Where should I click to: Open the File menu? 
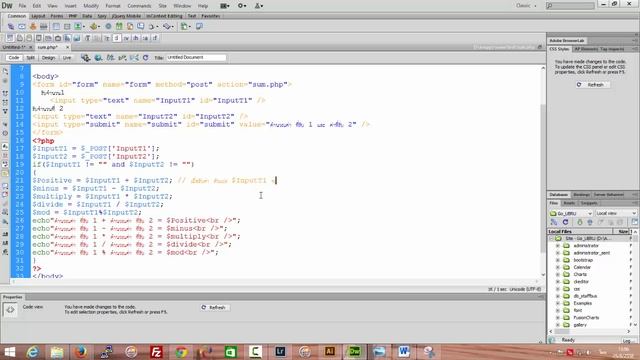coord(22,6)
